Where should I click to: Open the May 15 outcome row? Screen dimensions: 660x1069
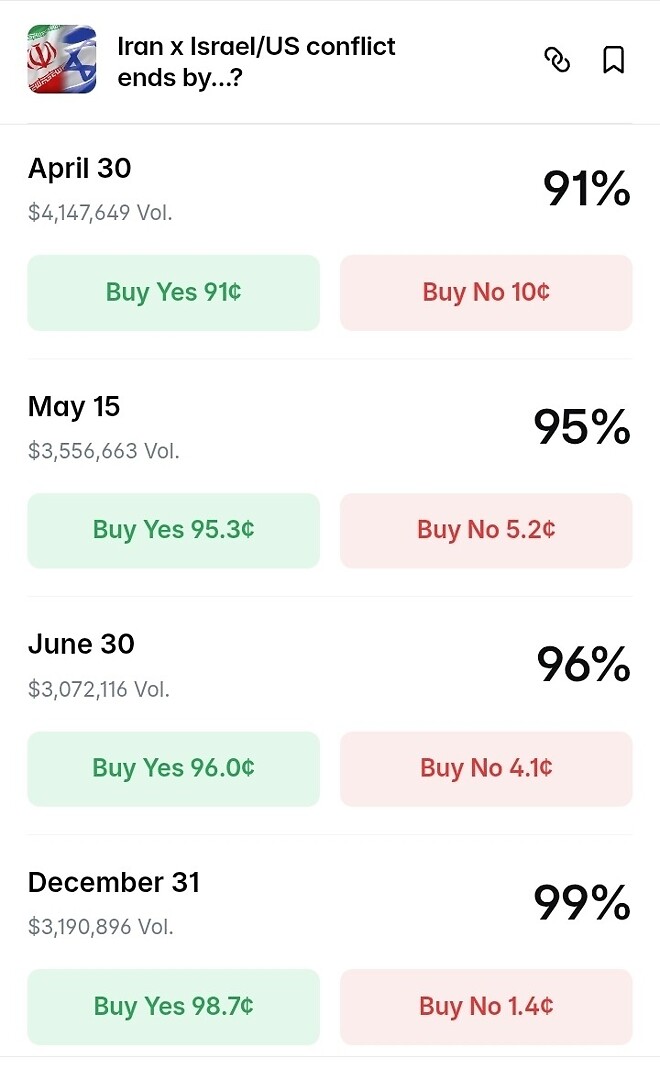(x=74, y=406)
